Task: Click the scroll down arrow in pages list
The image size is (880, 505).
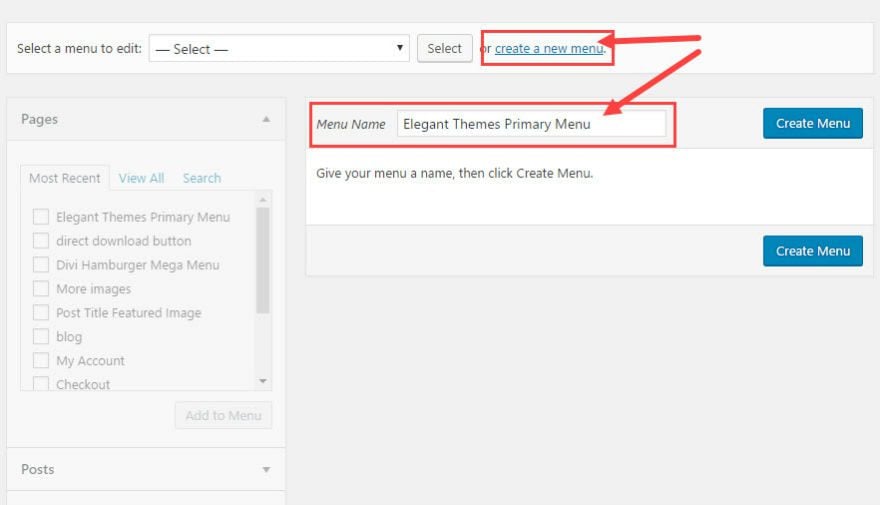Action: tap(263, 381)
